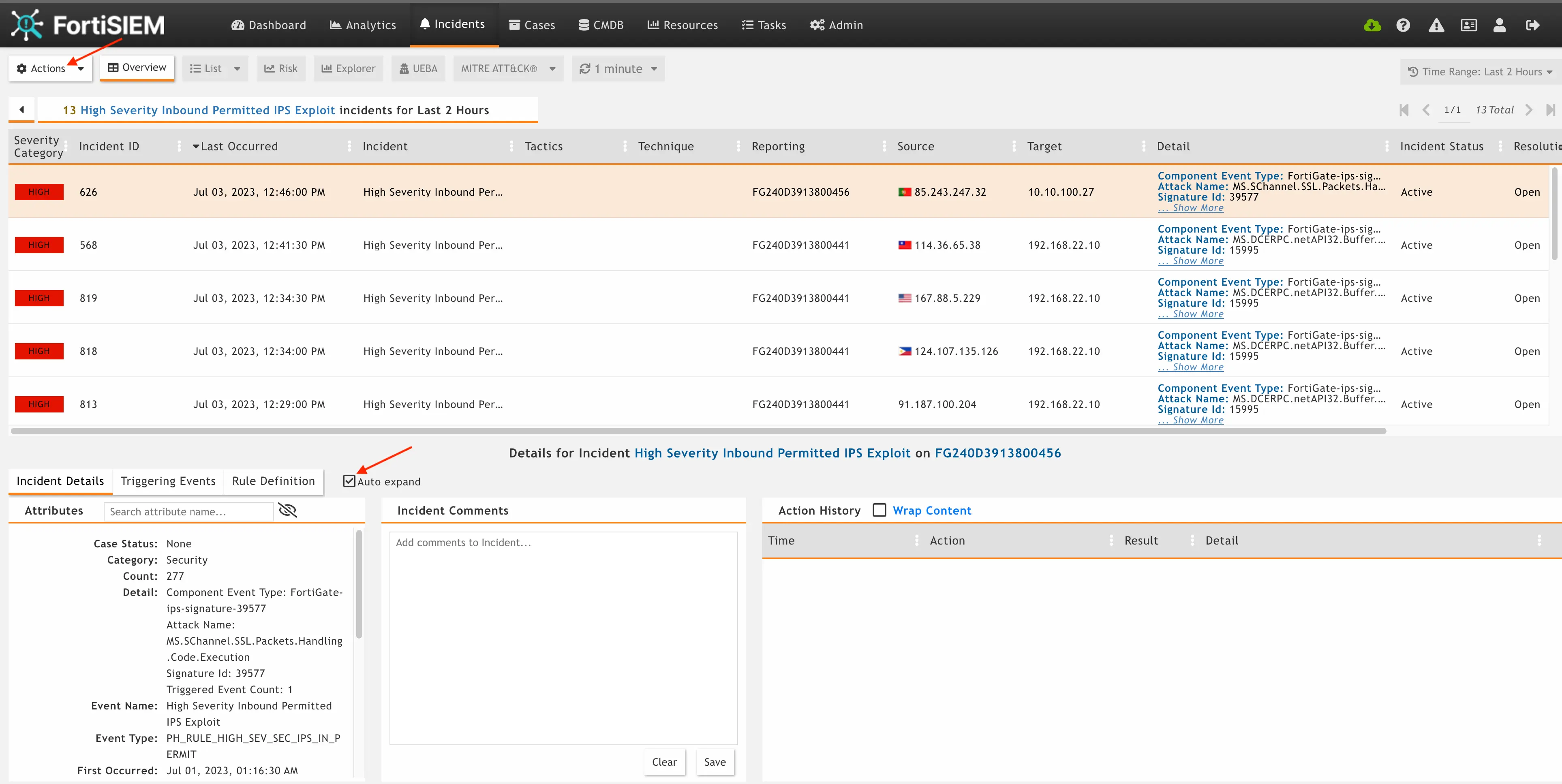Open Last Occurred column options handle
1562x784 pixels.
(349, 146)
